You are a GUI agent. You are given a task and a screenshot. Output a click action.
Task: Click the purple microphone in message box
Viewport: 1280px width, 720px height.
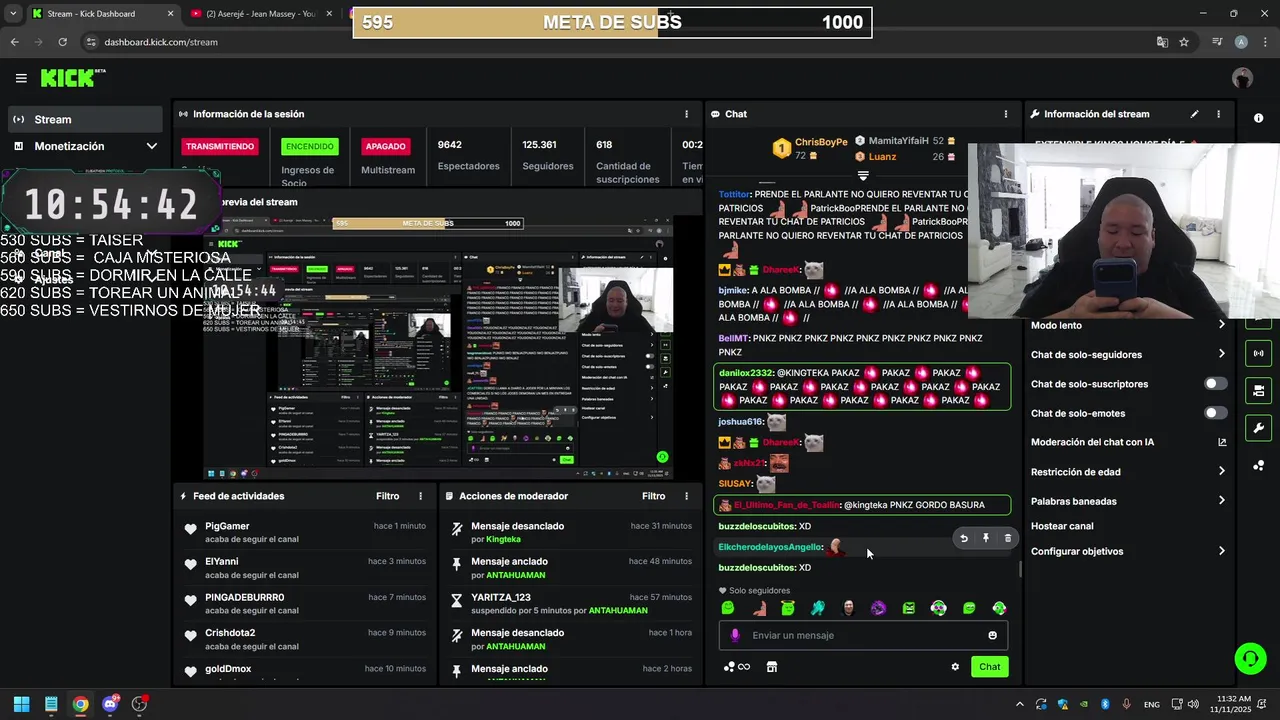(735, 635)
